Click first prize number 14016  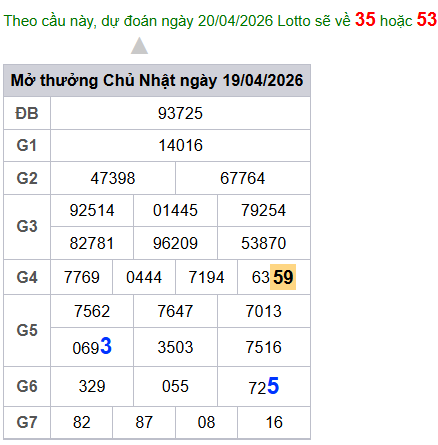(x=180, y=146)
